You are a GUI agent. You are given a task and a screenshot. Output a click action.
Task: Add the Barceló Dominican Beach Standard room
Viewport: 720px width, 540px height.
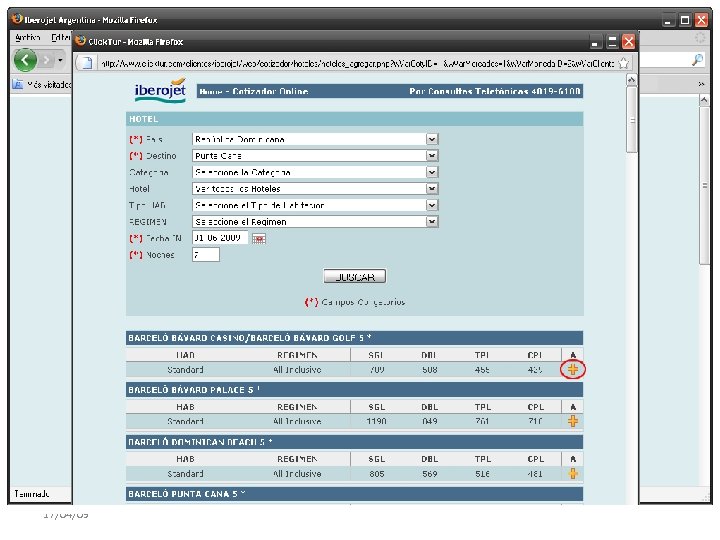click(573, 473)
